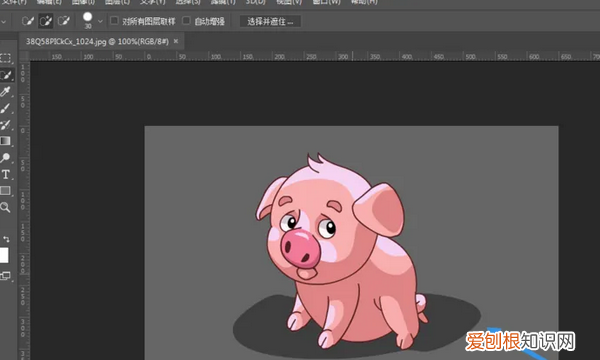Select the Quick Selection tool in toolbox
This screenshot has width=600, height=360.
[6, 75]
